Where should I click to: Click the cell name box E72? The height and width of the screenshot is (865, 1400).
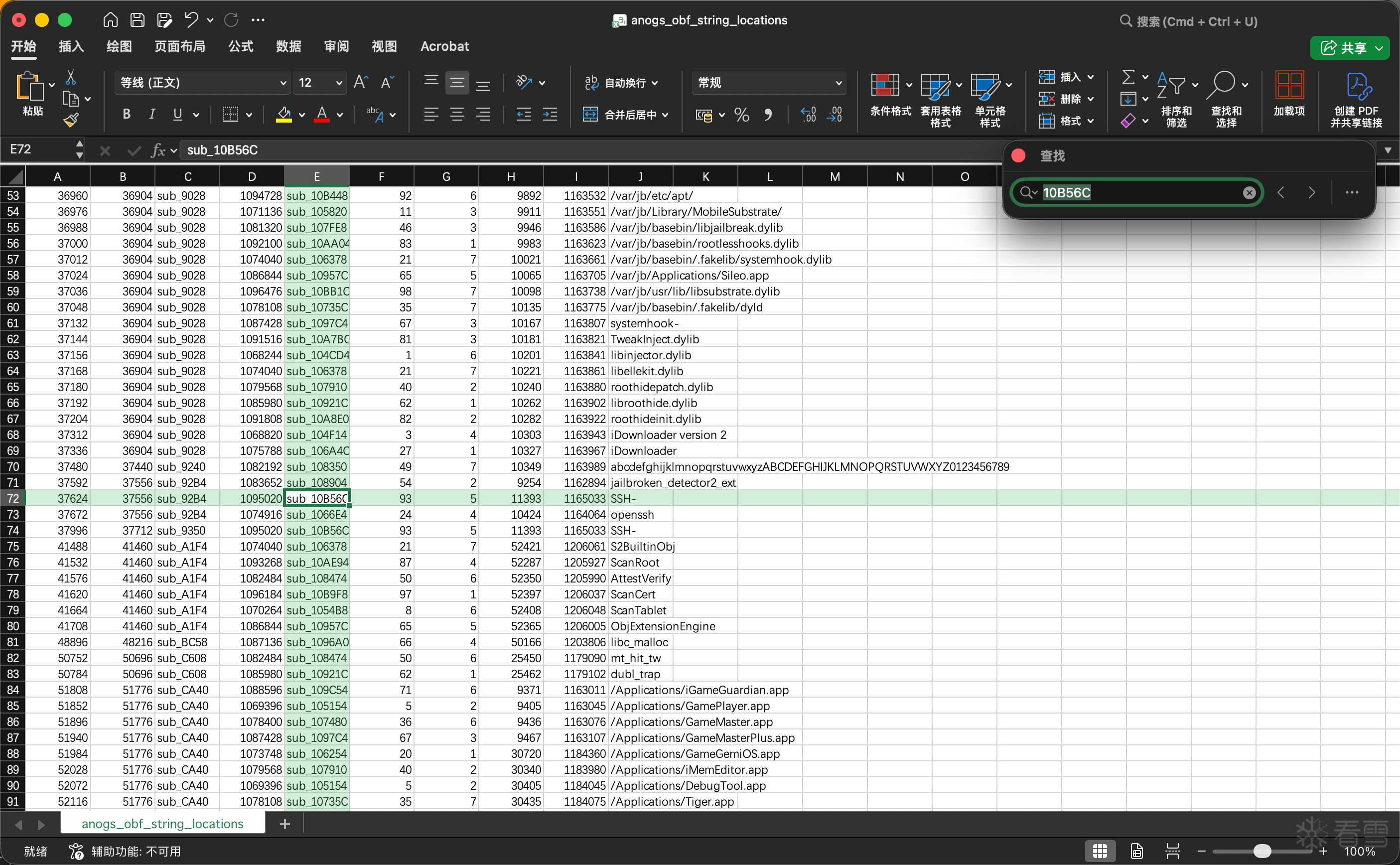(x=39, y=149)
